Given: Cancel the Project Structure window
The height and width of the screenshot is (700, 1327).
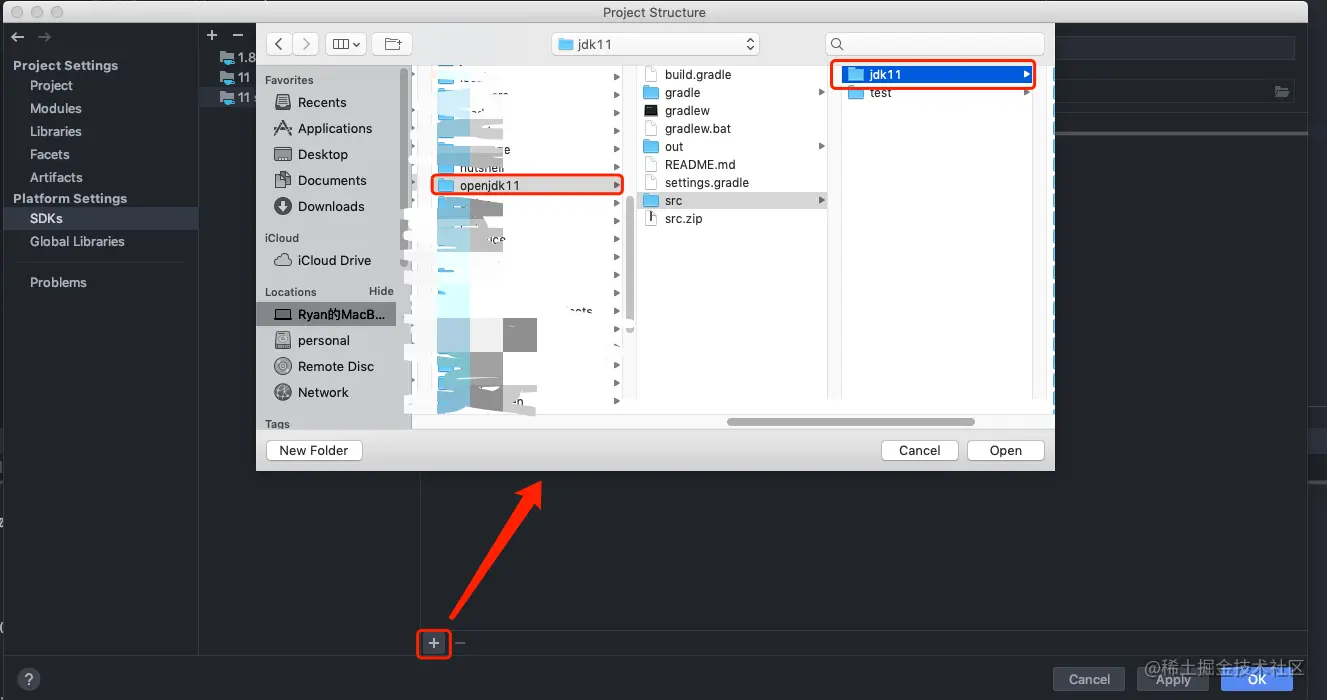Looking at the screenshot, I should [x=1089, y=679].
